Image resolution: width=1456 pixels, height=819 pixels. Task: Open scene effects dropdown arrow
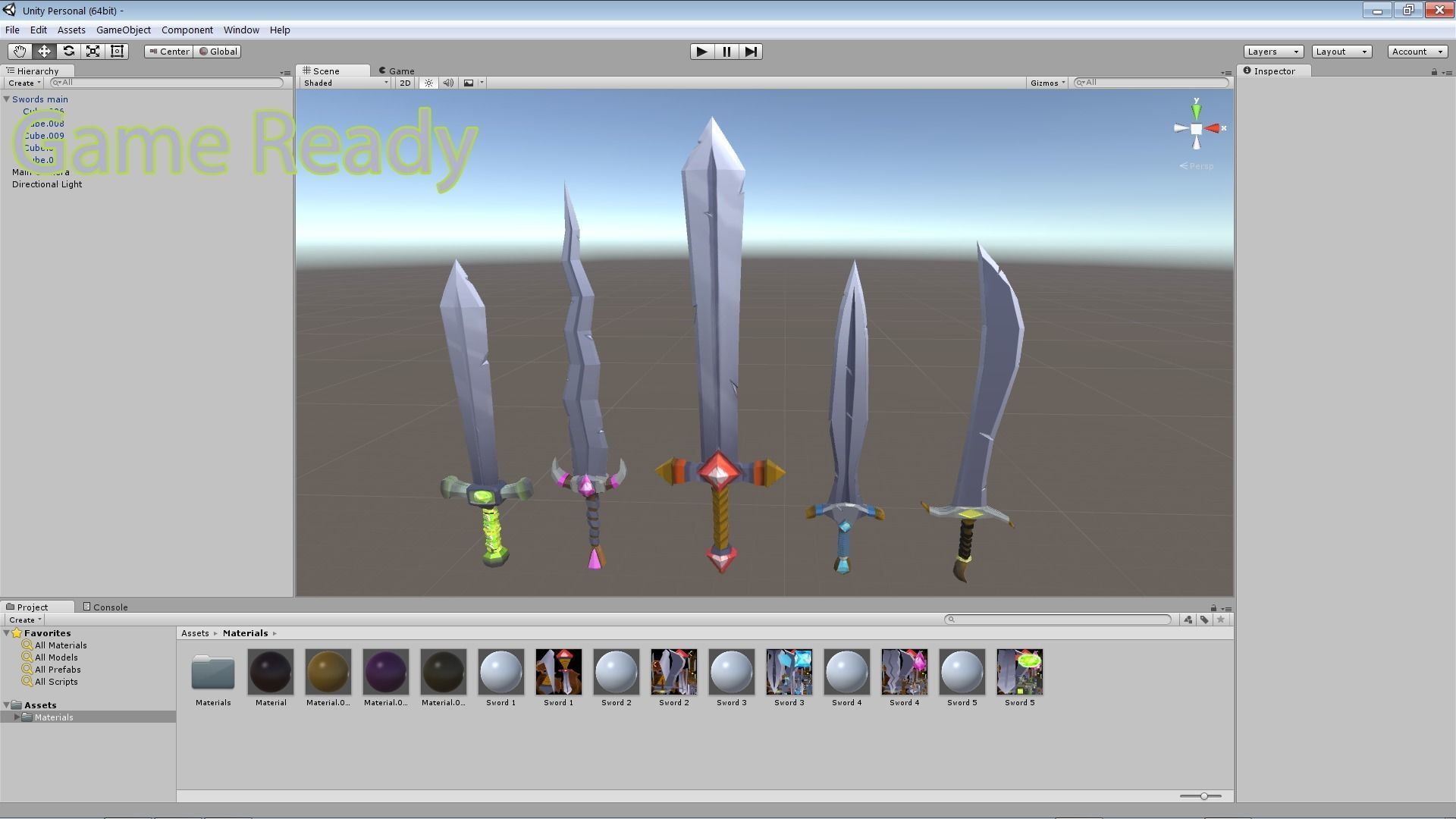(482, 83)
